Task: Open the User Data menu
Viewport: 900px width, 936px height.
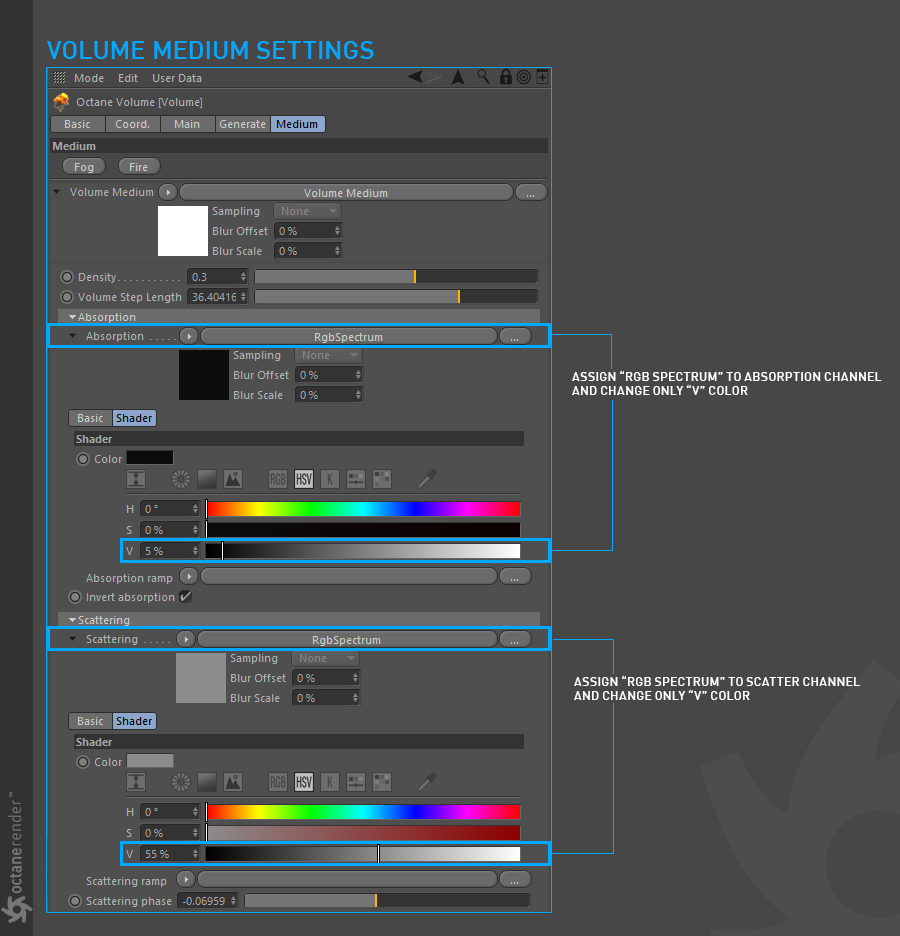Action: (177, 78)
